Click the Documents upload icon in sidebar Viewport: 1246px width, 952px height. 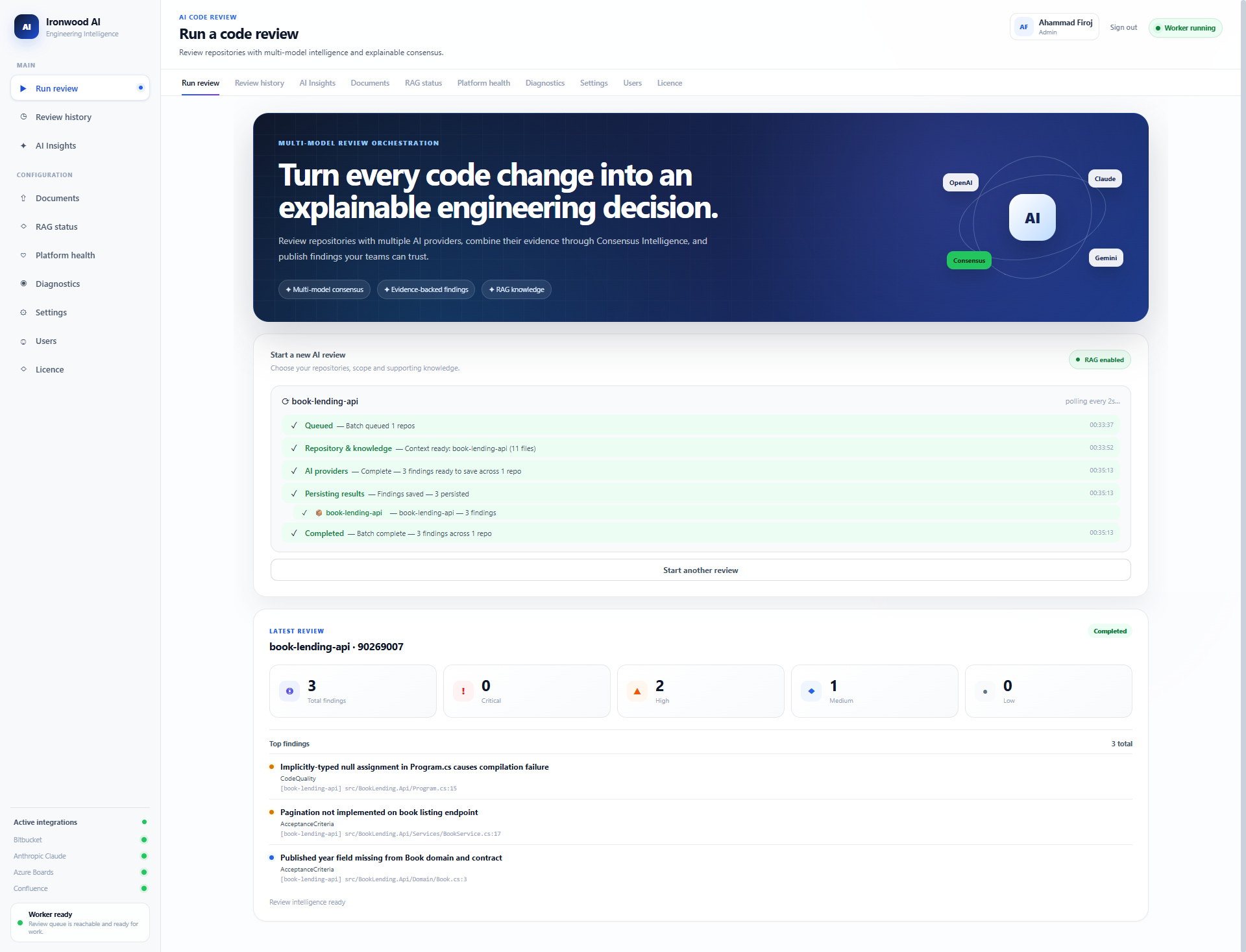coord(23,198)
